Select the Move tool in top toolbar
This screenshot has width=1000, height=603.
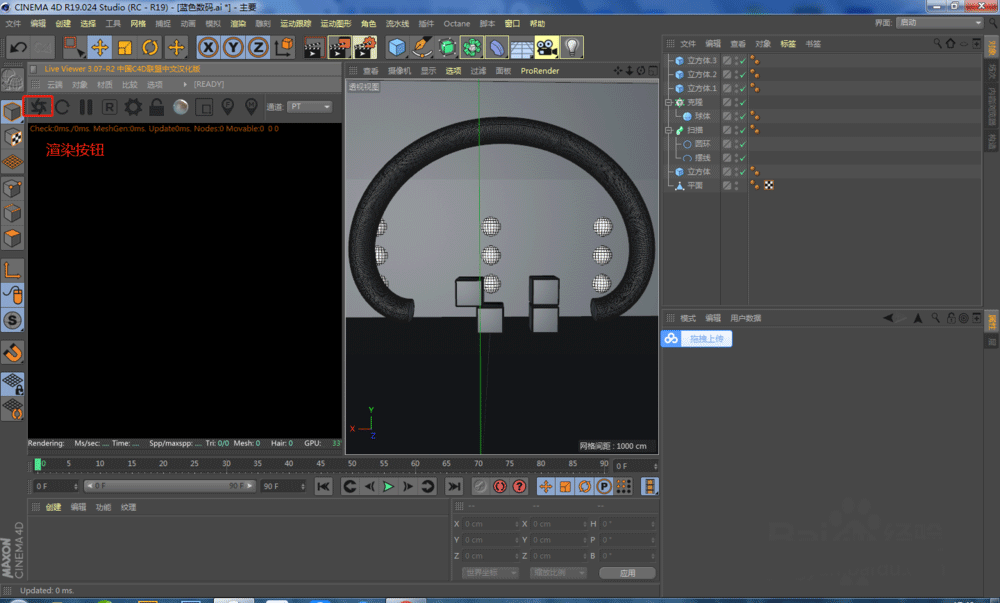99,47
